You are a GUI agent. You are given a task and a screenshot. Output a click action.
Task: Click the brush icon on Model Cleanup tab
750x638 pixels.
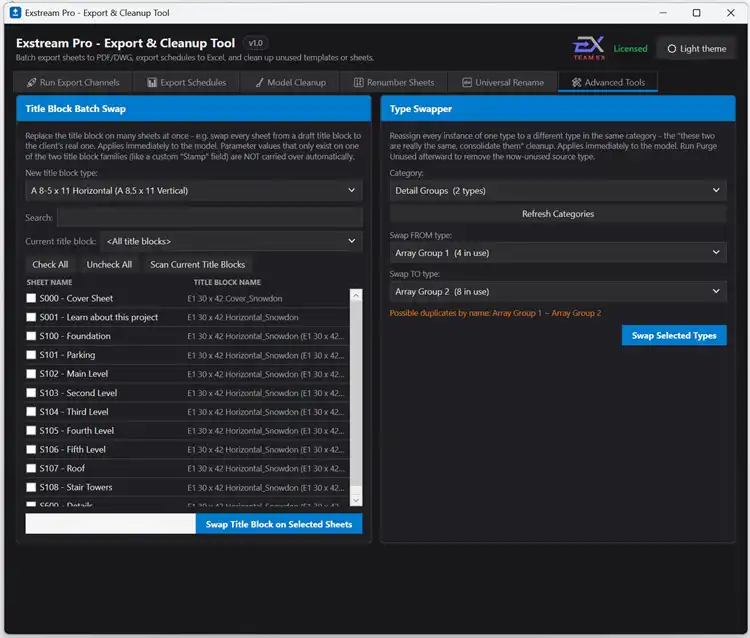tap(259, 83)
